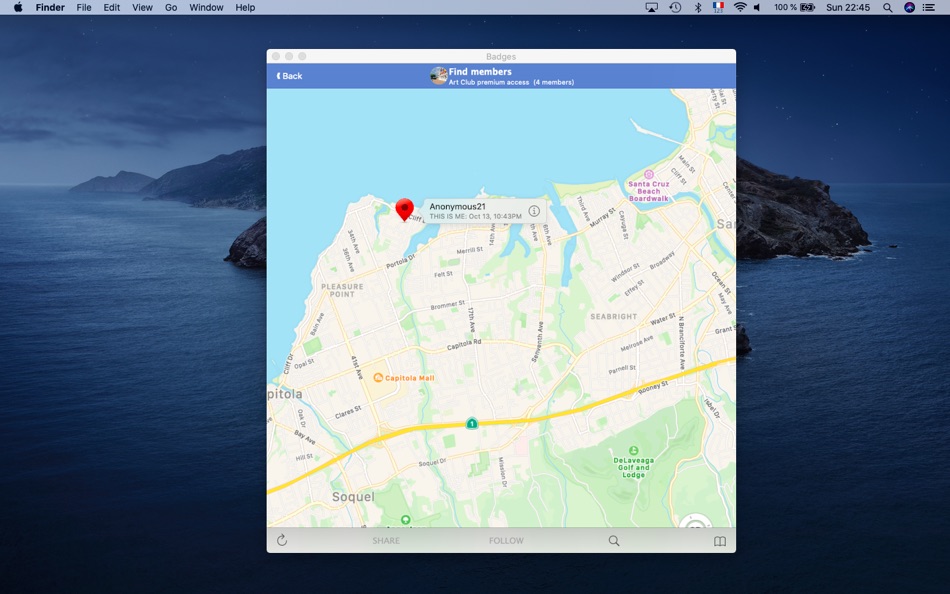Click the FOLLOW button

507,541
